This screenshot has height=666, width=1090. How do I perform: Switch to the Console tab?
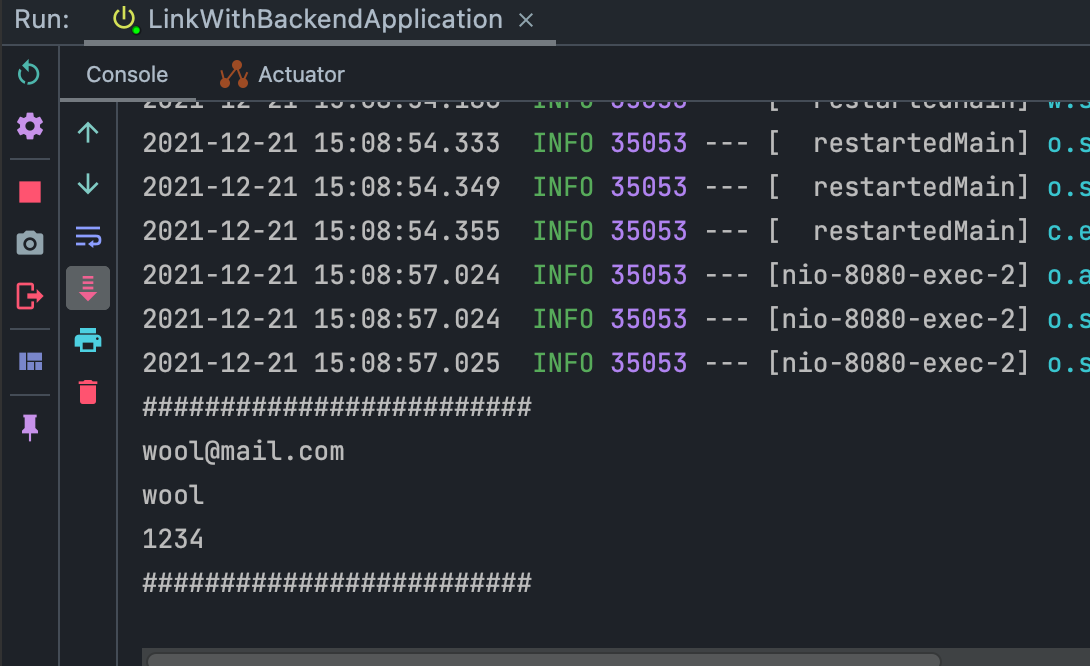click(x=127, y=75)
